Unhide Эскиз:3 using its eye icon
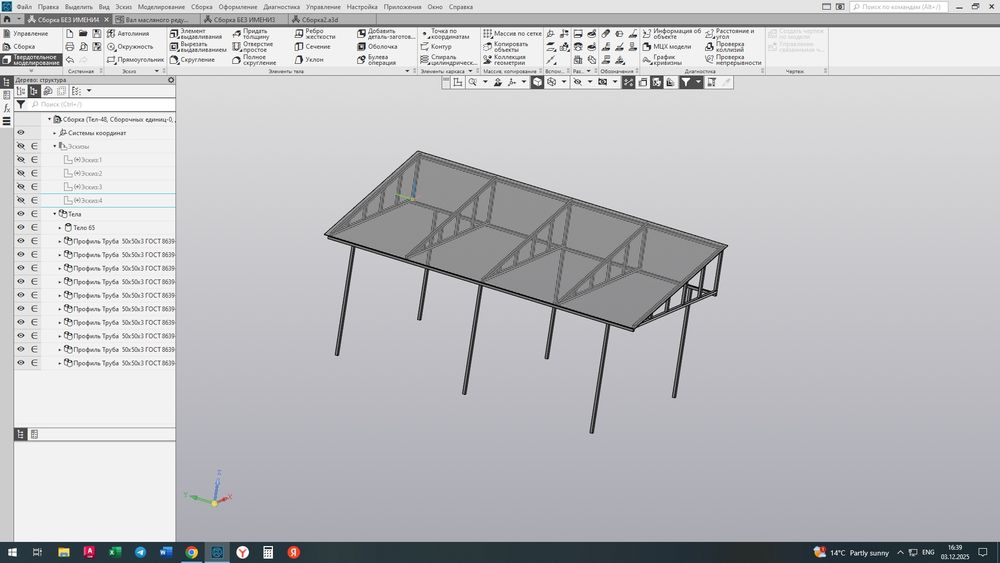1000x563 pixels. point(20,187)
